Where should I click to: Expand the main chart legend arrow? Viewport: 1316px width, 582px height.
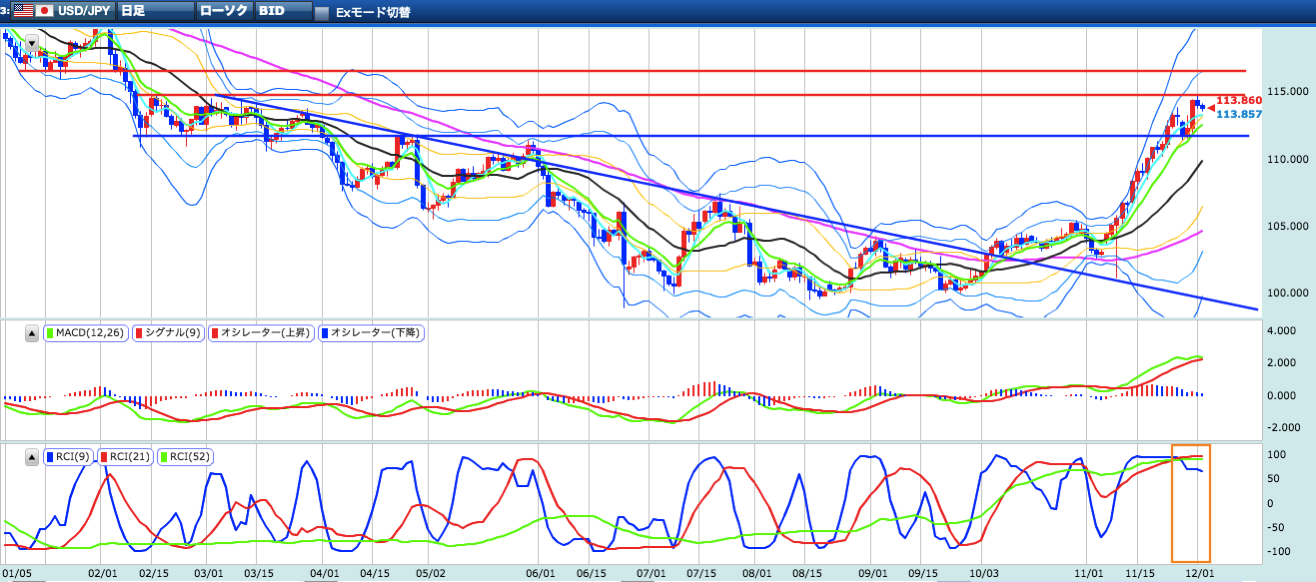tap(32, 43)
